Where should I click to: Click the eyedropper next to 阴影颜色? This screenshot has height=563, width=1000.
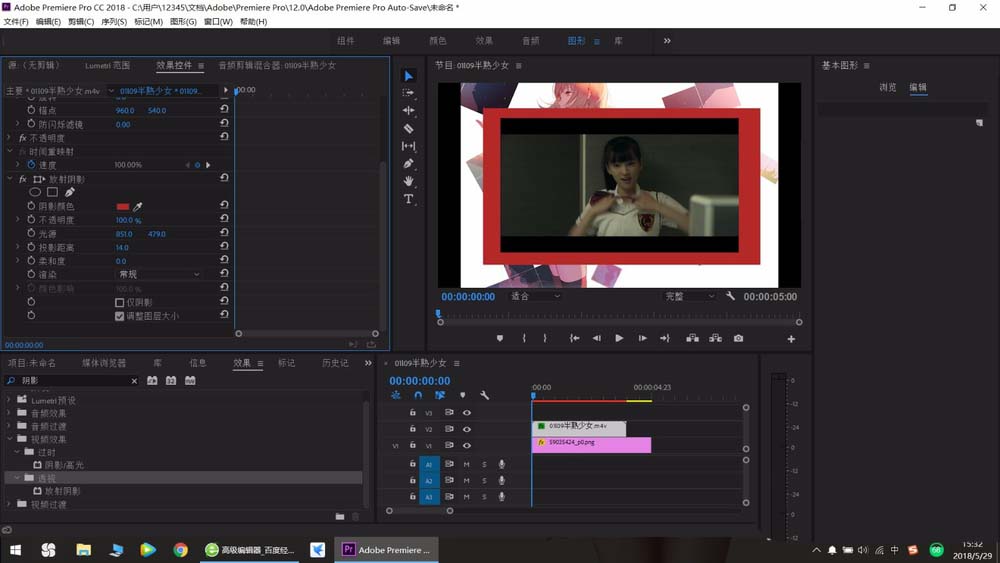click(138, 206)
